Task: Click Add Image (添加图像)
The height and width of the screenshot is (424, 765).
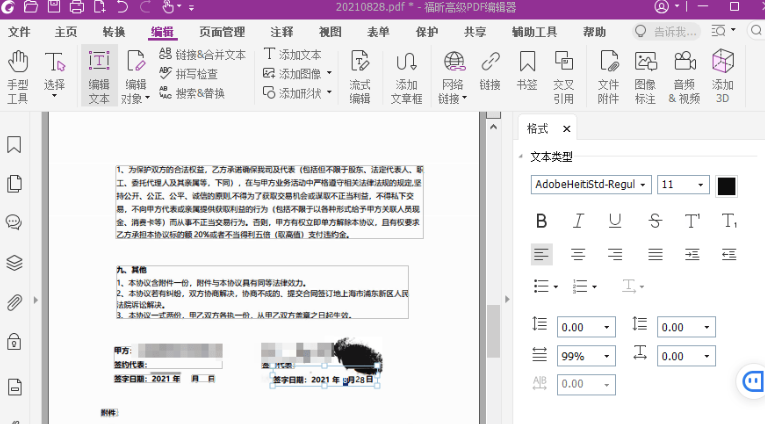Action: pyautogui.click(x=292, y=74)
